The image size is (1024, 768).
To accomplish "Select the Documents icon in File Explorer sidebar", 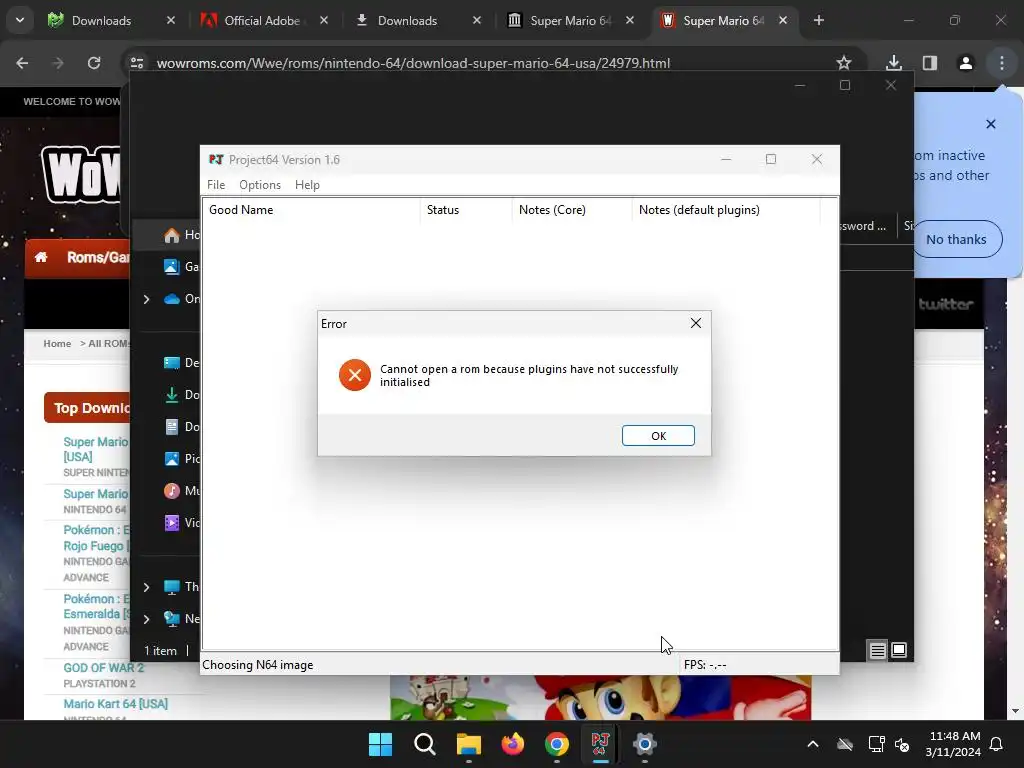I will coord(172,426).
